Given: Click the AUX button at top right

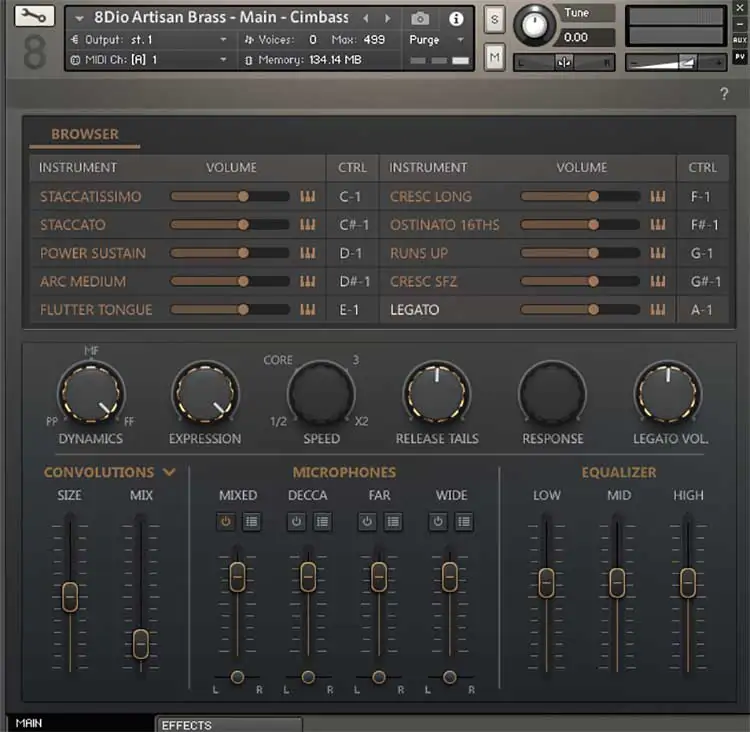Looking at the screenshot, I should 739,40.
